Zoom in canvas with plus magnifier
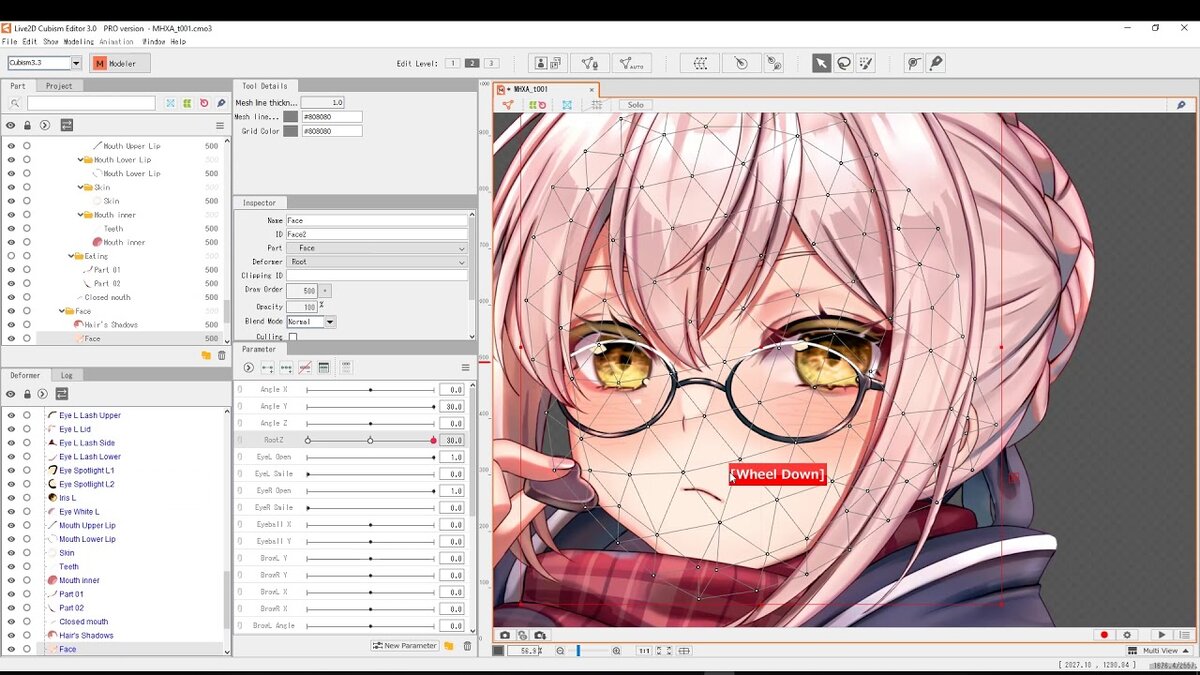 pyautogui.click(x=616, y=651)
